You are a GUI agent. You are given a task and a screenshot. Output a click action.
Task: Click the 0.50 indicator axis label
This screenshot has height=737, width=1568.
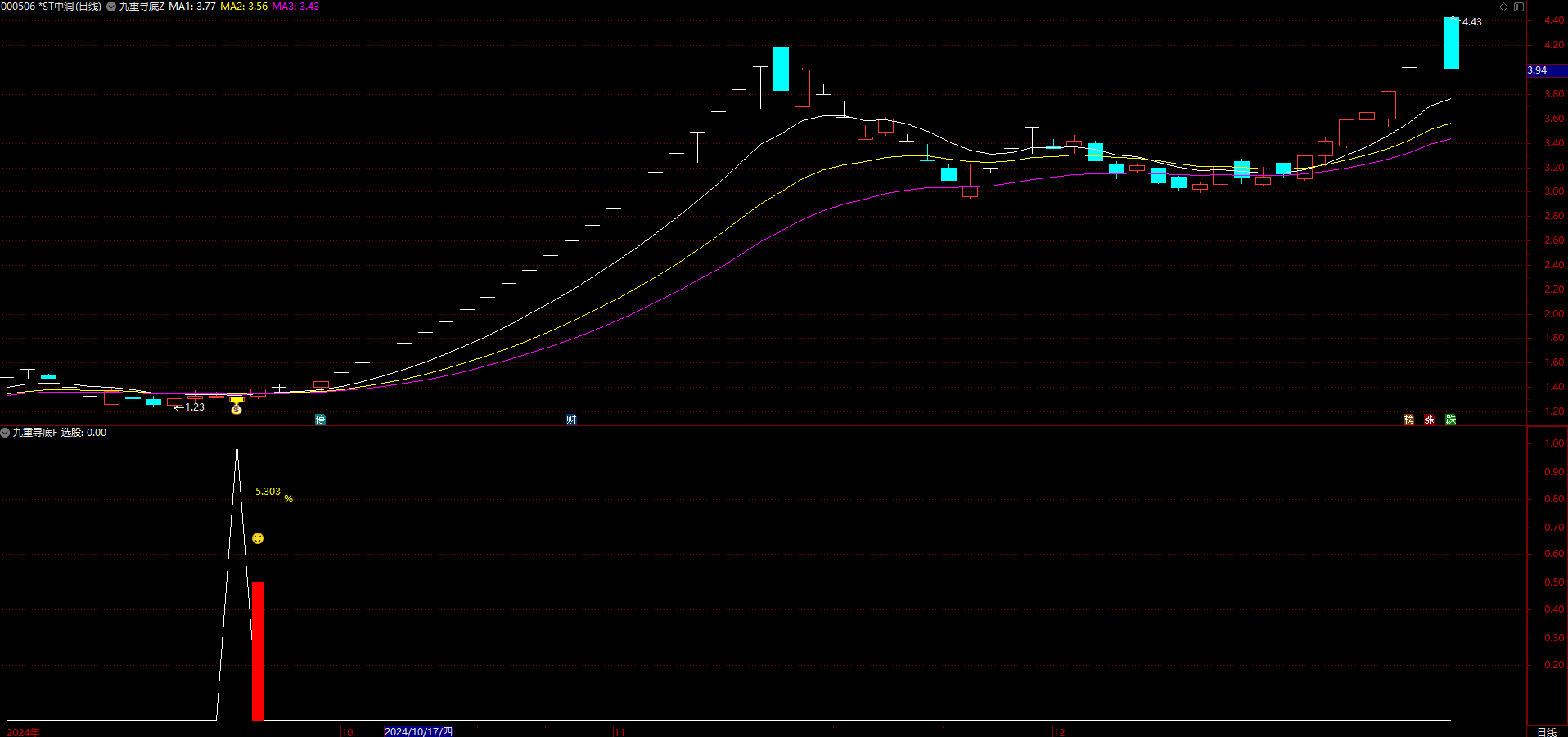coord(1554,582)
